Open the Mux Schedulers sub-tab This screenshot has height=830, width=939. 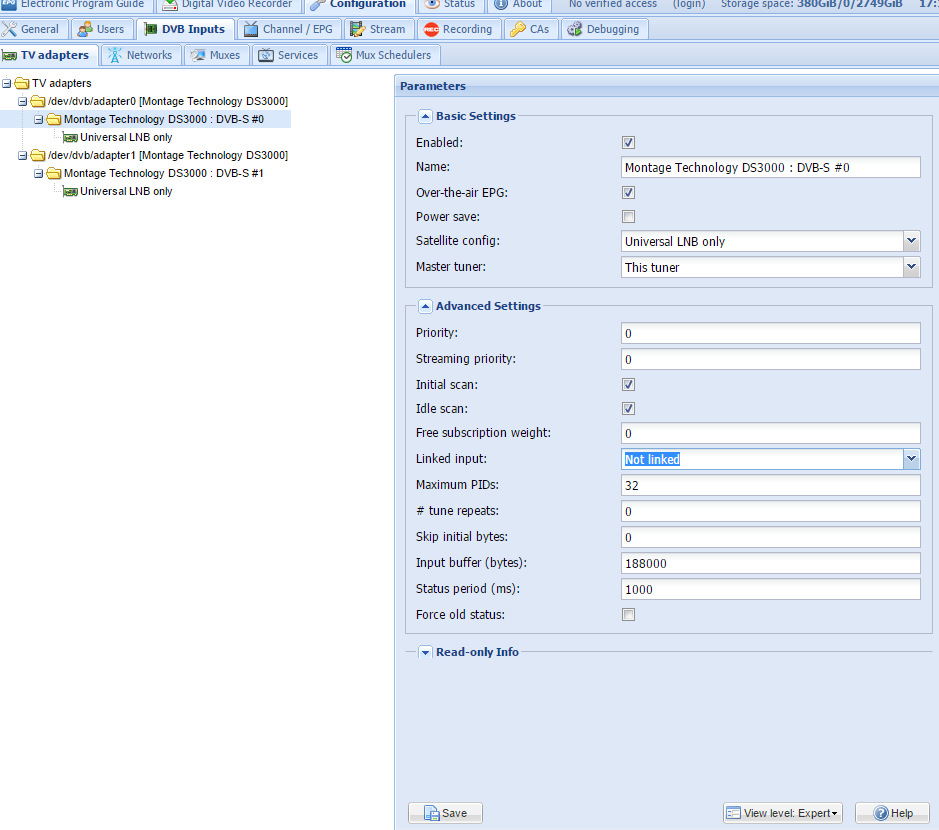click(x=384, y=55)
